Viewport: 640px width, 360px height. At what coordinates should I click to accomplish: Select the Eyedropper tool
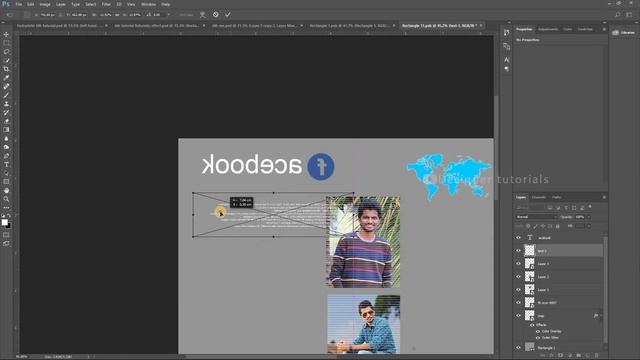click(x=6, y=78)
